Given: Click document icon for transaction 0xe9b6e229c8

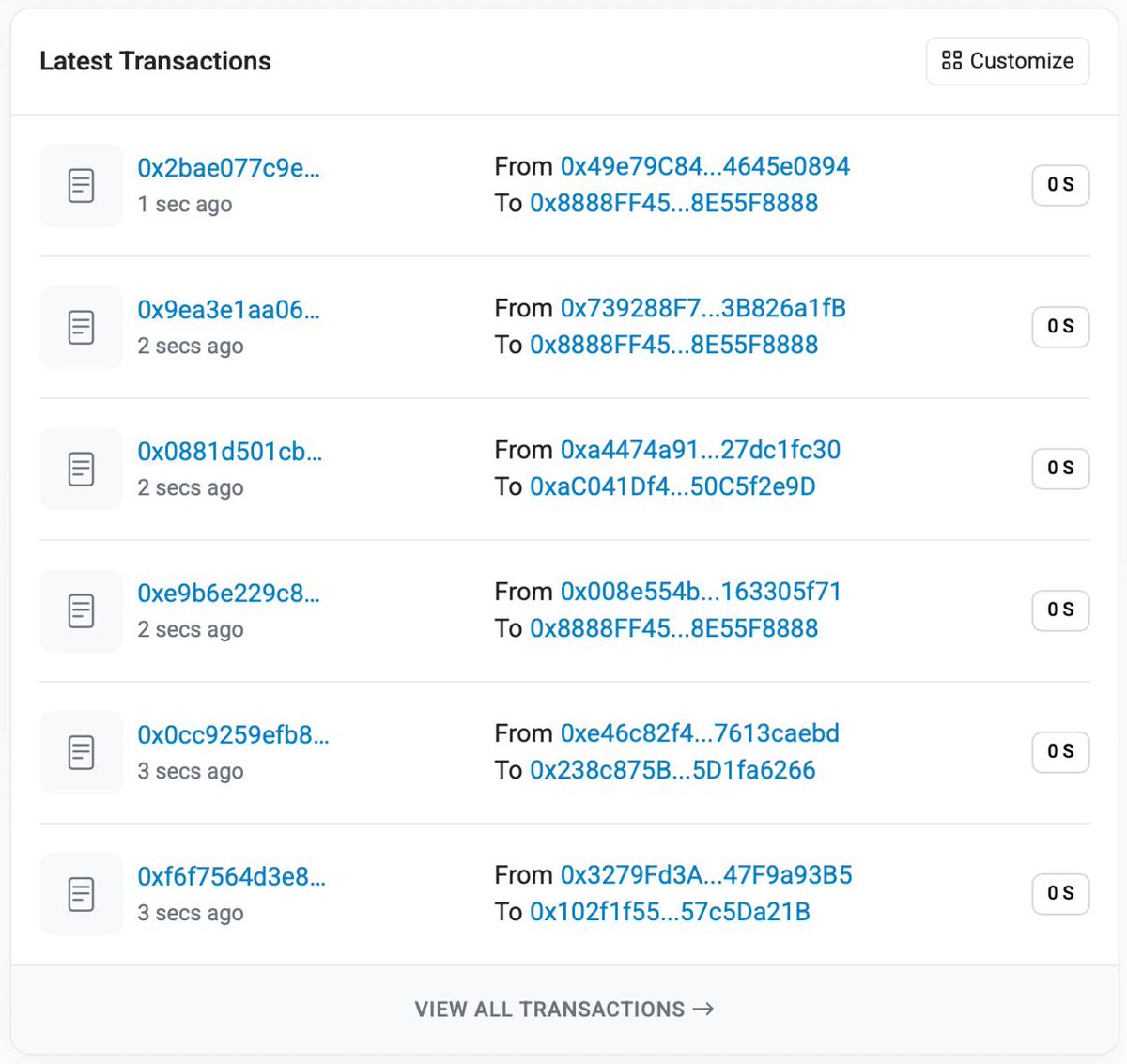Looking at the screenshot, I should [82, 610].
